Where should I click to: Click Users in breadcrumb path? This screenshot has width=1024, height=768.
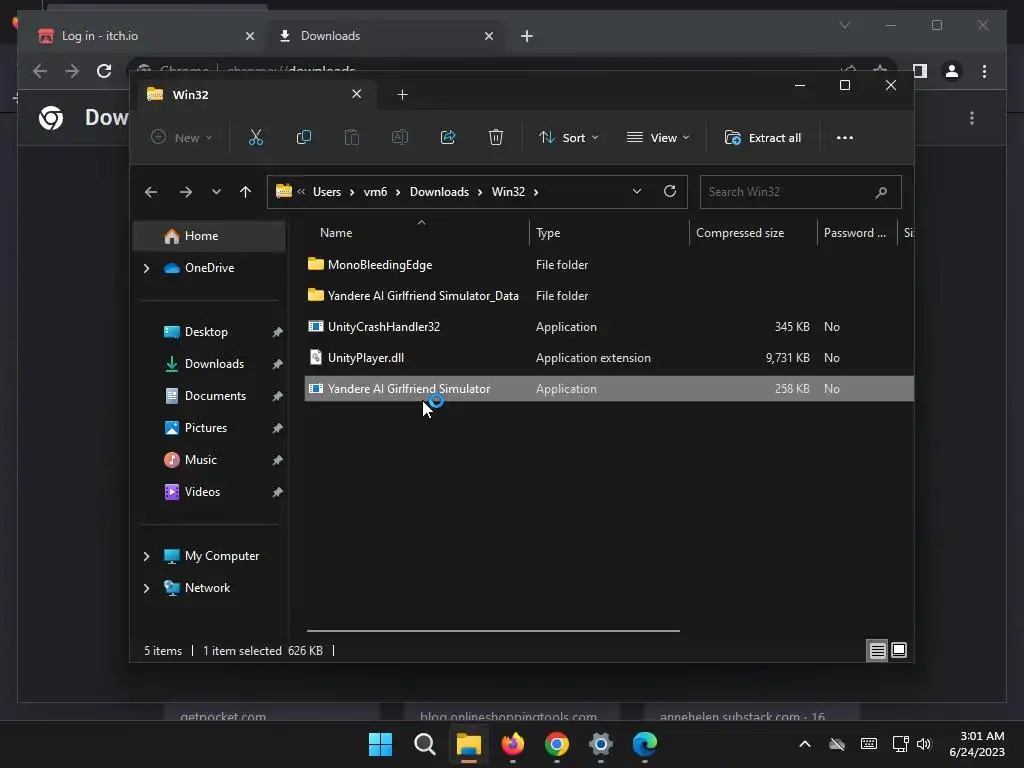pos(327,192)
